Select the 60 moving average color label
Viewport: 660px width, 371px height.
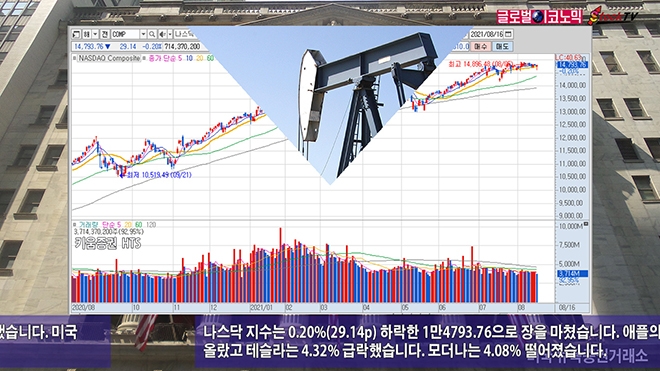point(210,58)
